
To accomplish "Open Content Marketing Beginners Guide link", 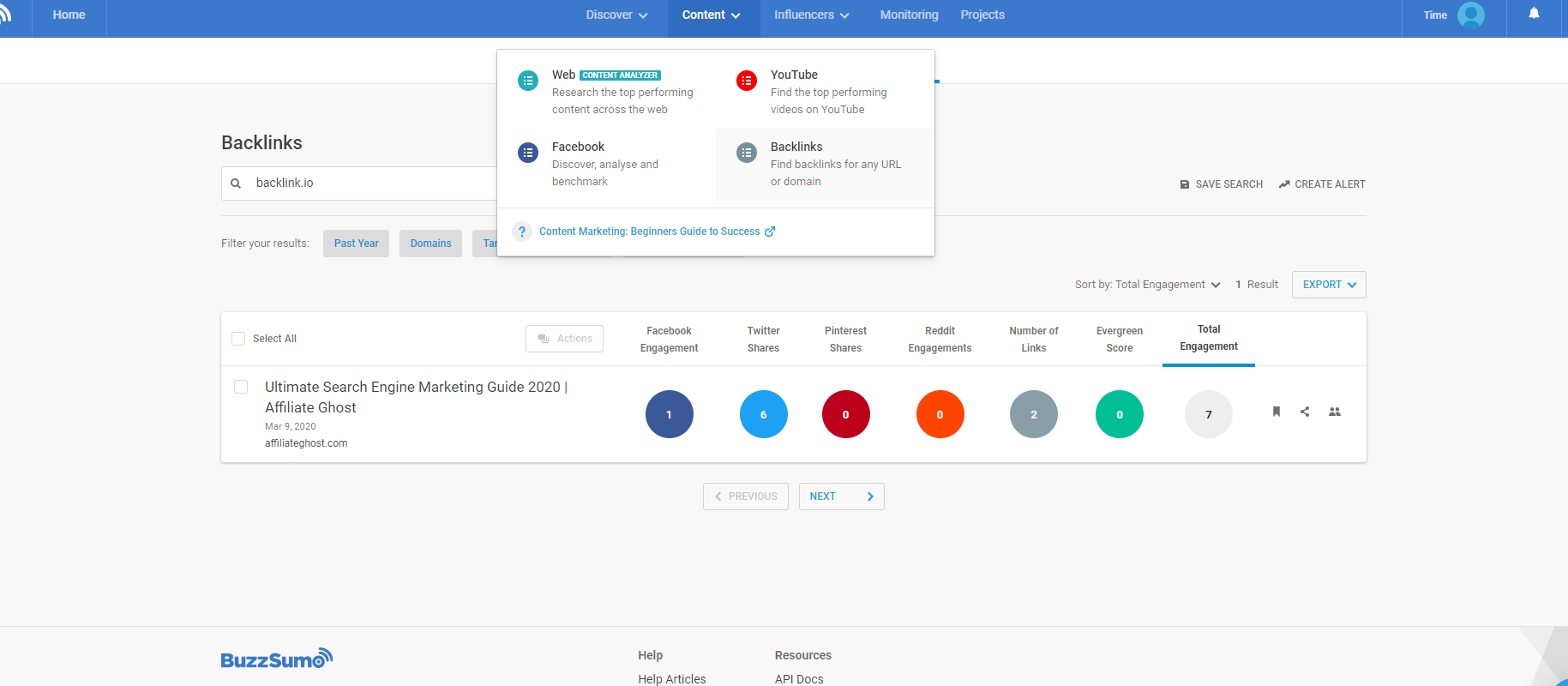I will point(657,232).
